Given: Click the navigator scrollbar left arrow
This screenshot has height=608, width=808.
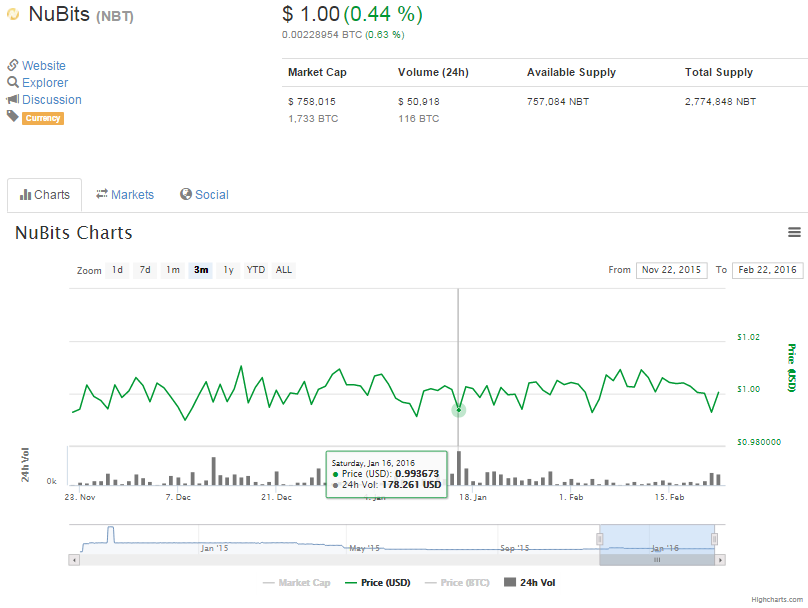Looking at the screenshot, I should pos(74,560).
